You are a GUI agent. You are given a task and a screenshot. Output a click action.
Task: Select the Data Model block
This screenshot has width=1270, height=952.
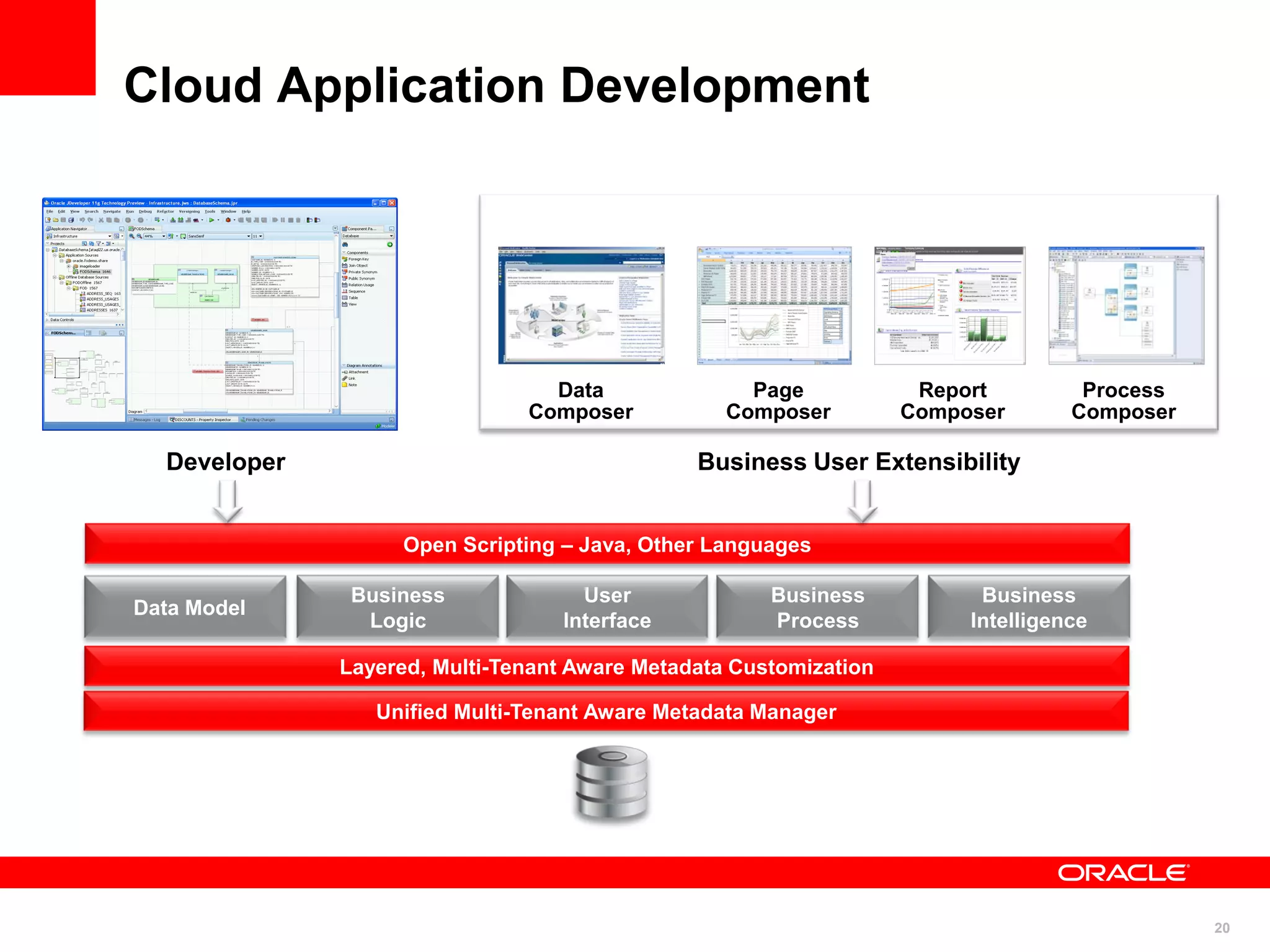point(185,607)
